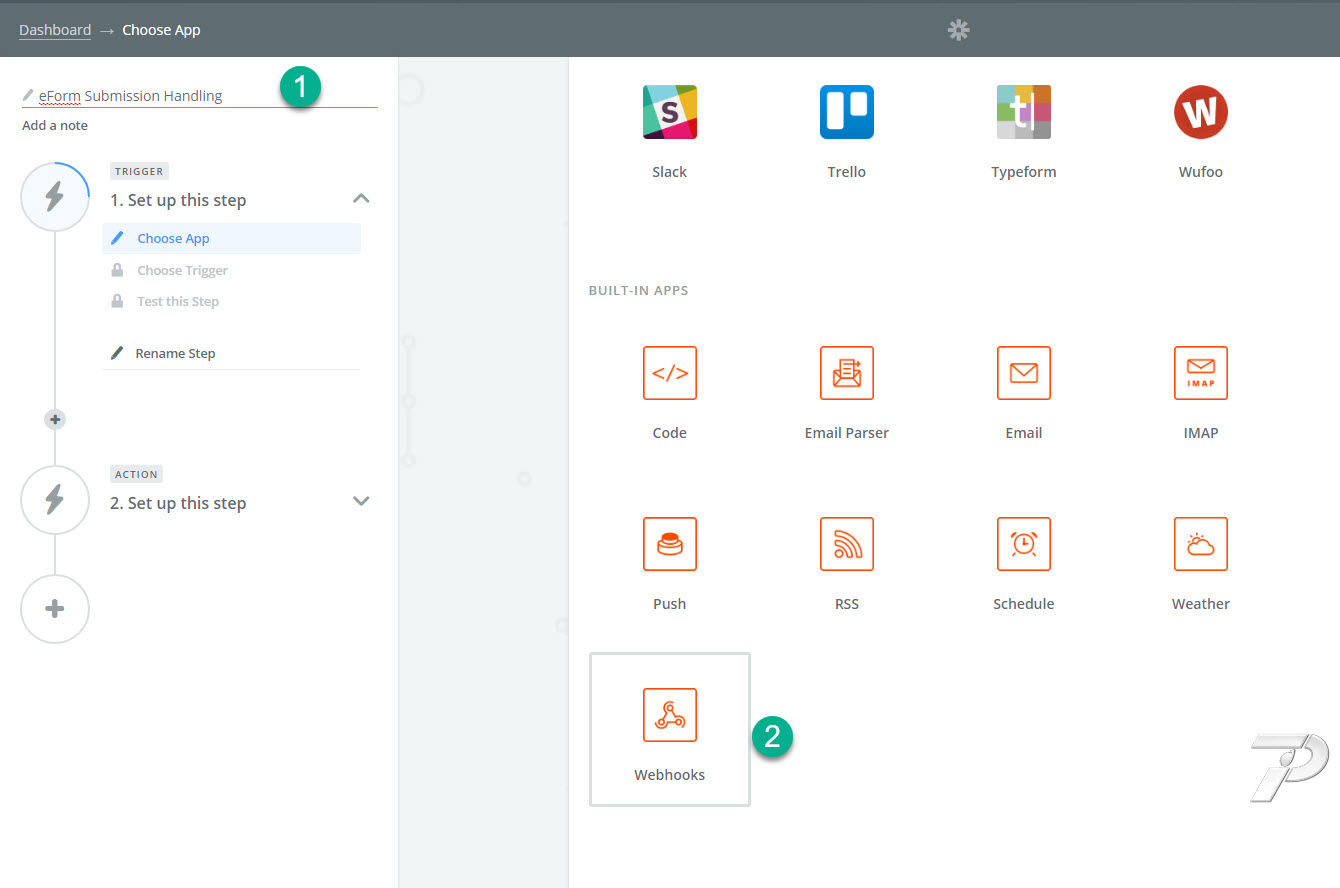Choose the Webhooks app icon
This screenshot has height=888, width=1340.
tap(669, 715)
